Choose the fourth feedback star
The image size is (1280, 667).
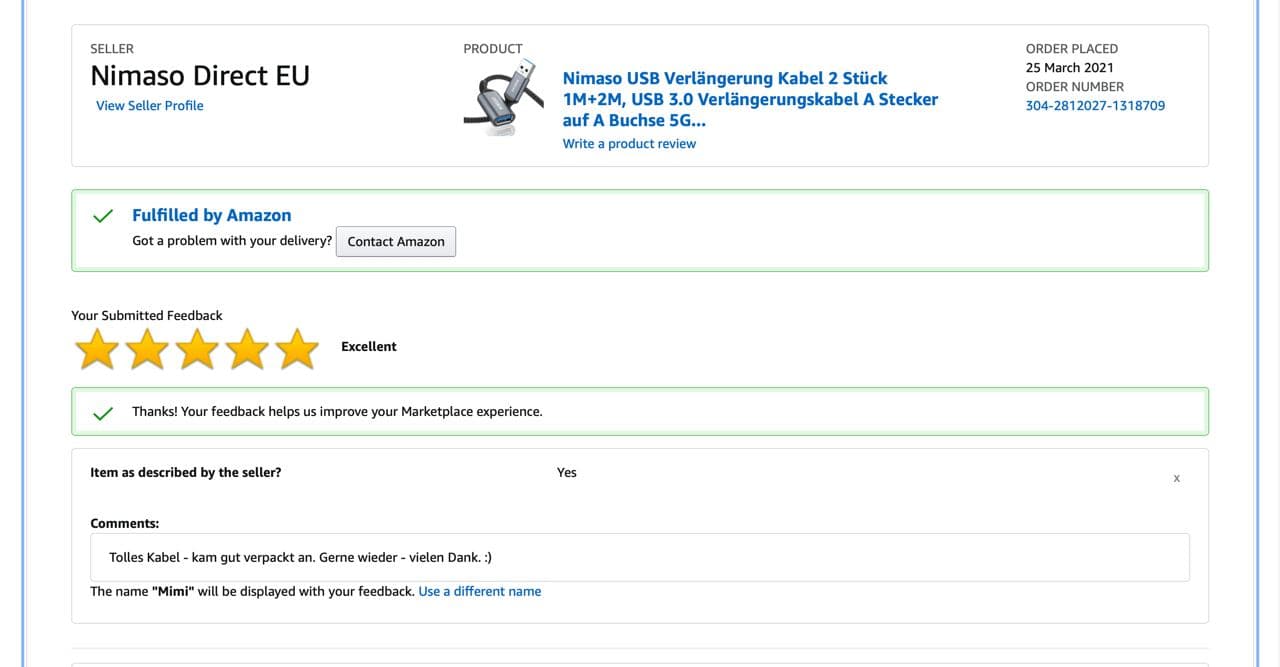(x=247, y=349)
